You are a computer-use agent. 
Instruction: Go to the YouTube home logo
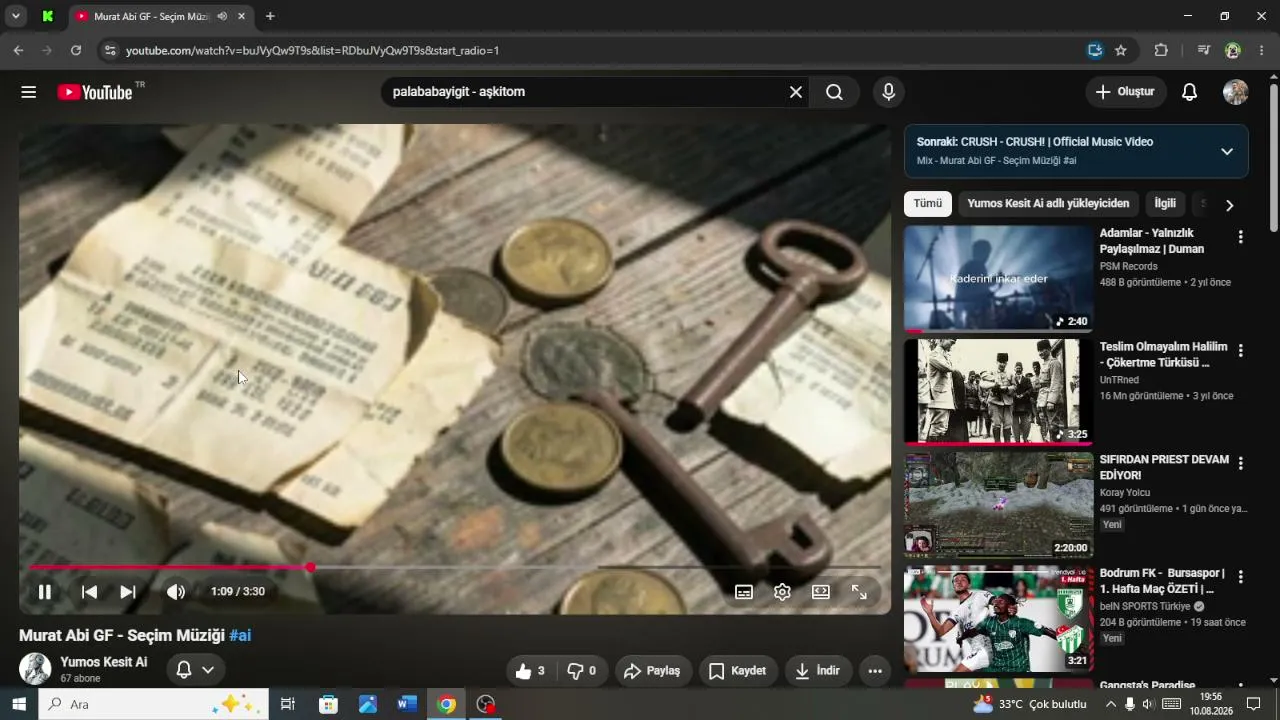pos(95,92)
